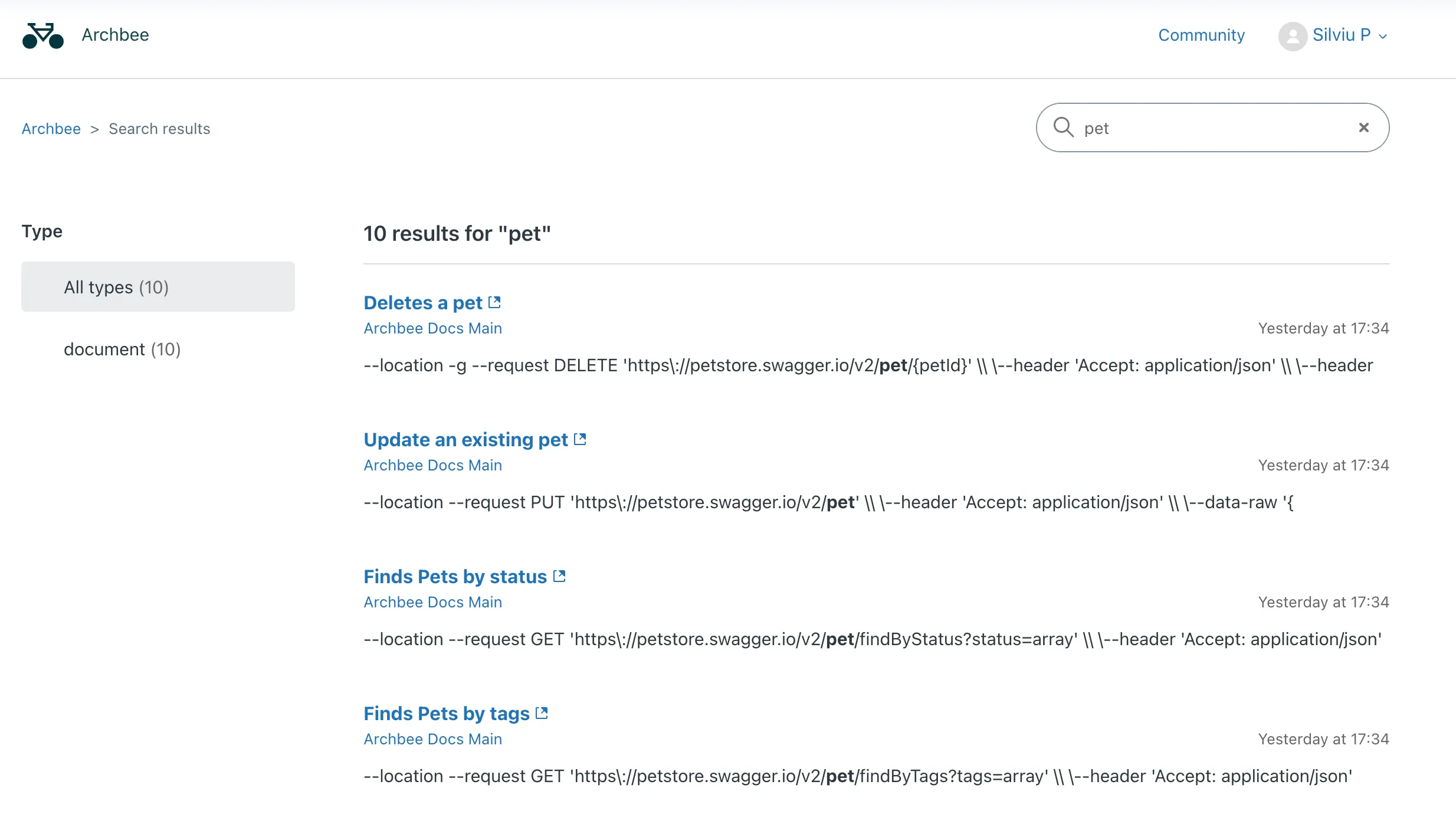Click the Archbee bicycle logo icon

[x=43, y=35]
